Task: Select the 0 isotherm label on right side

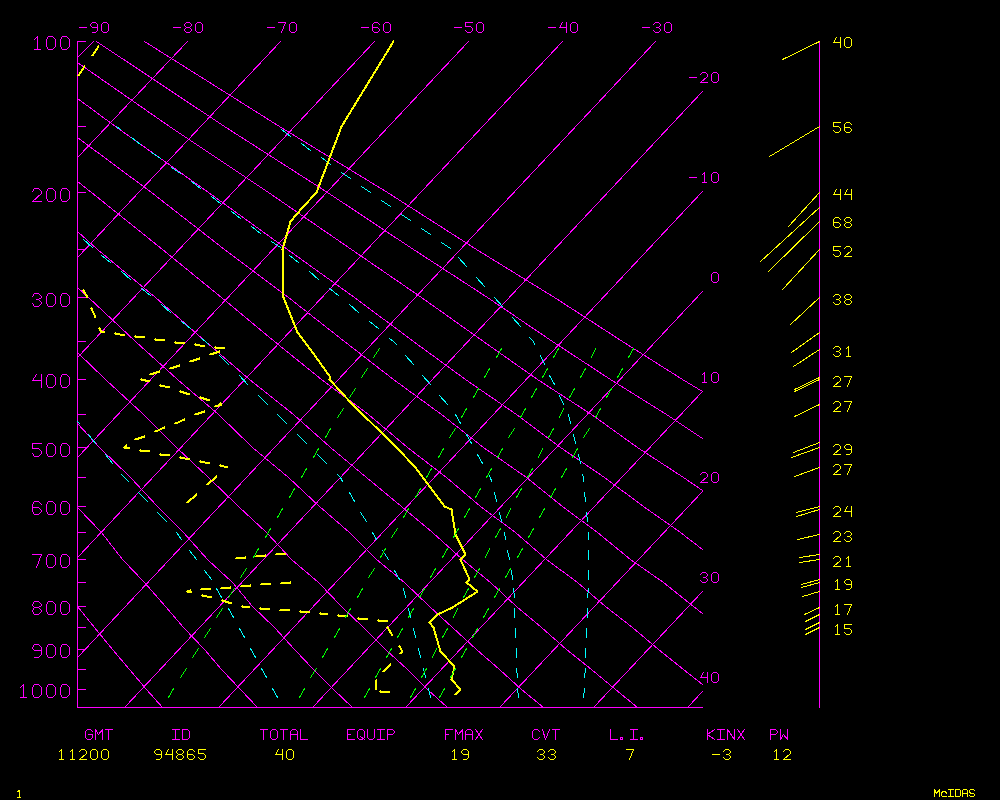Action: [x=714, y=277]
